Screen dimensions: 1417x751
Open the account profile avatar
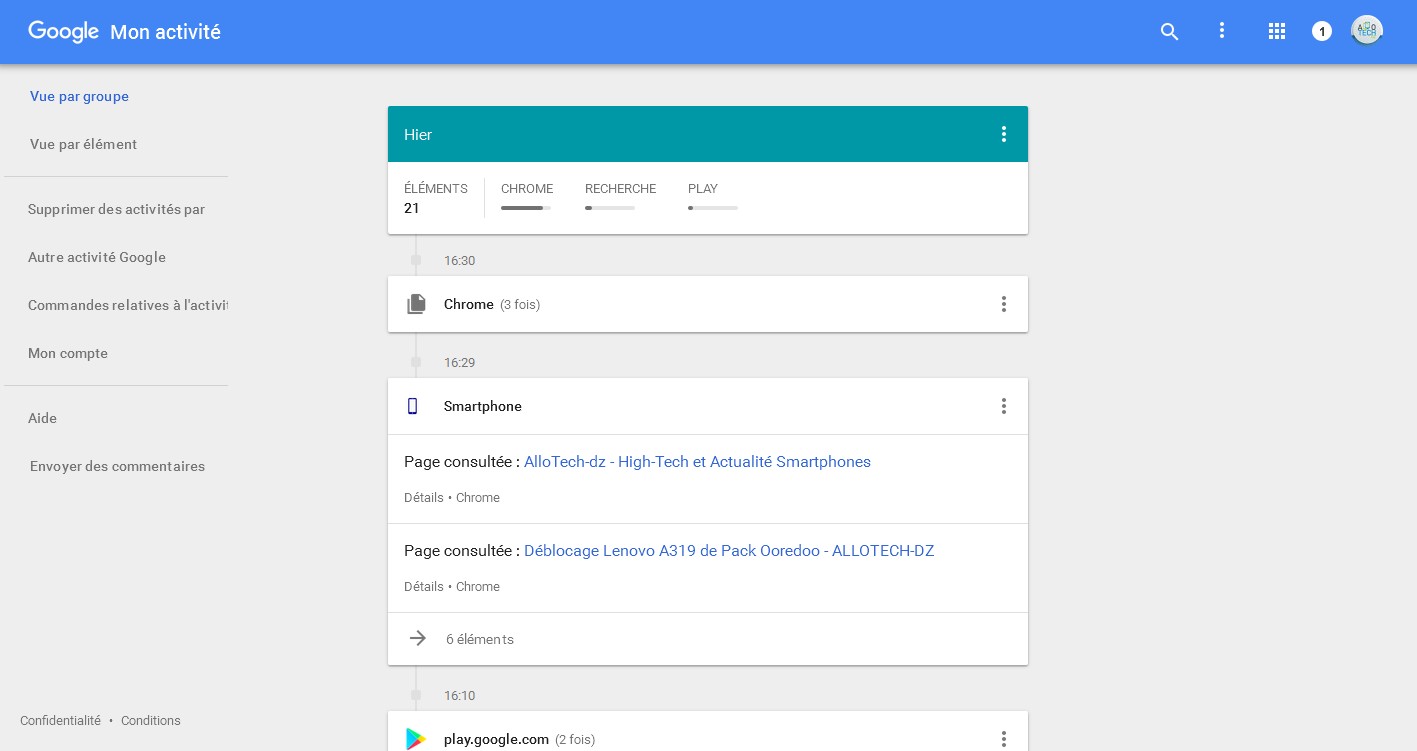(x=1367, y=30)
